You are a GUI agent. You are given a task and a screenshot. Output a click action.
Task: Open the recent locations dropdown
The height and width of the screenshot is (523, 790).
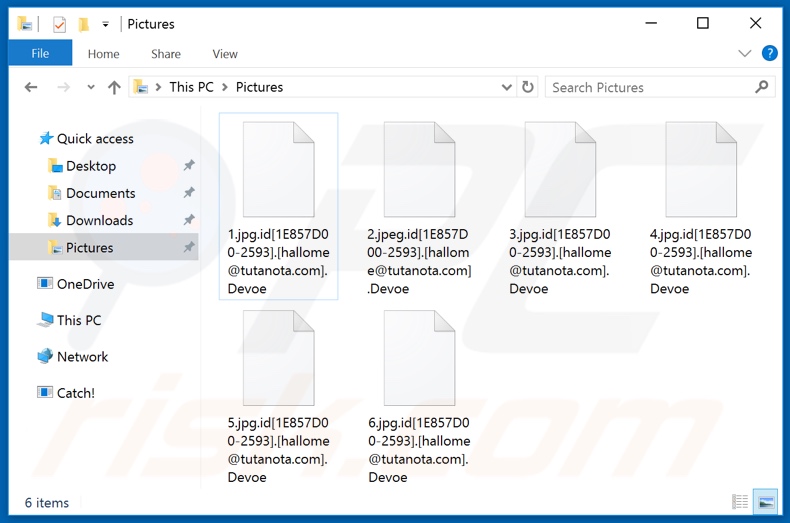(91, 87)
